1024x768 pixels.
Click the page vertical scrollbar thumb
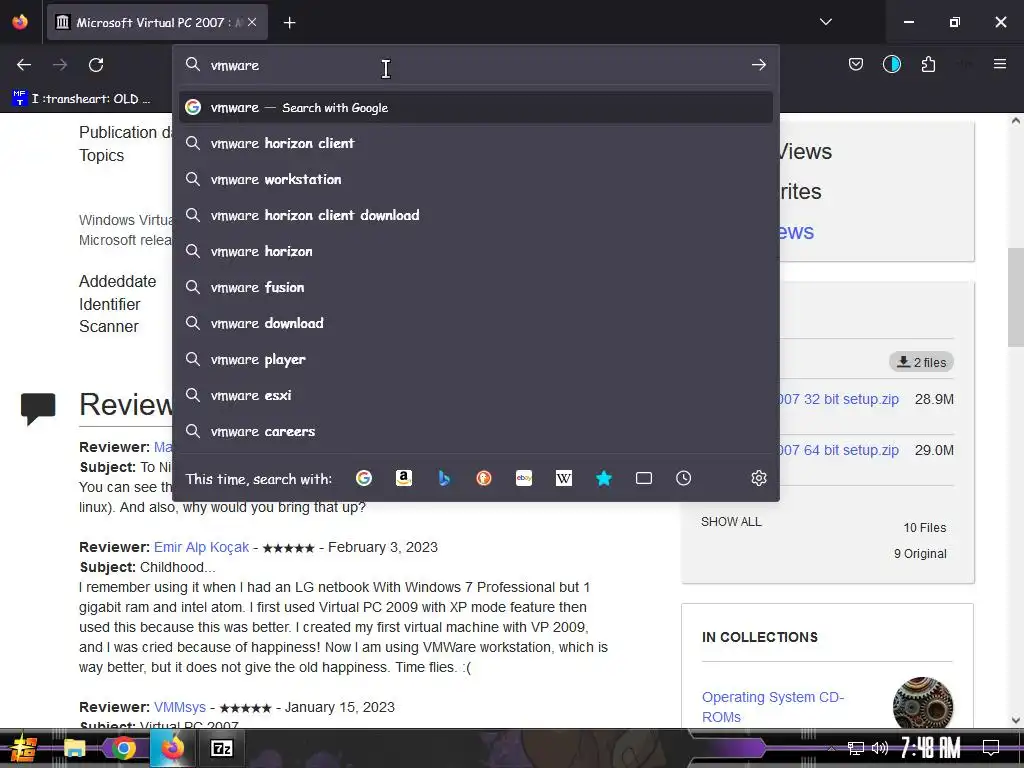click(x=1015, y=297)
